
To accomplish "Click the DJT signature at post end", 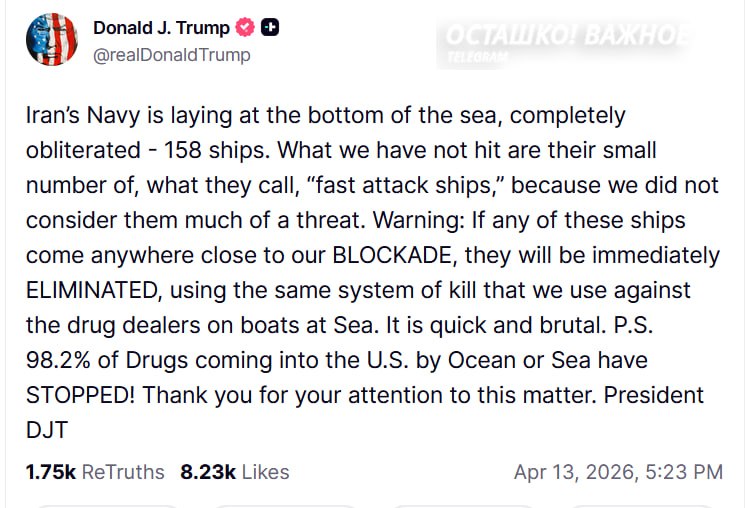I will pos(47,429).
